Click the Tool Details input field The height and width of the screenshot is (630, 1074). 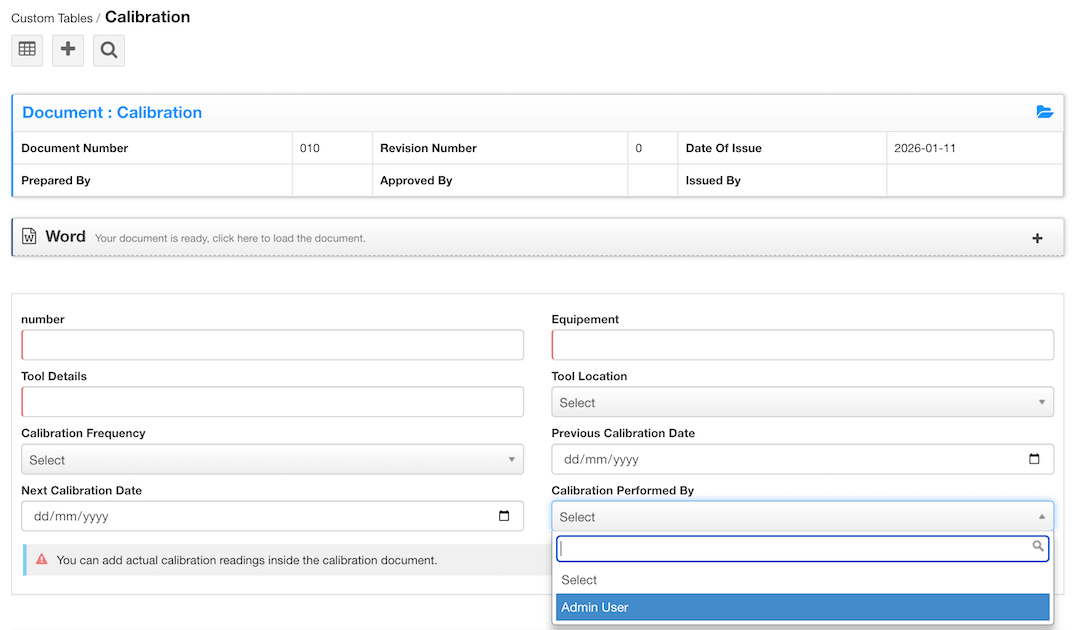272,402
